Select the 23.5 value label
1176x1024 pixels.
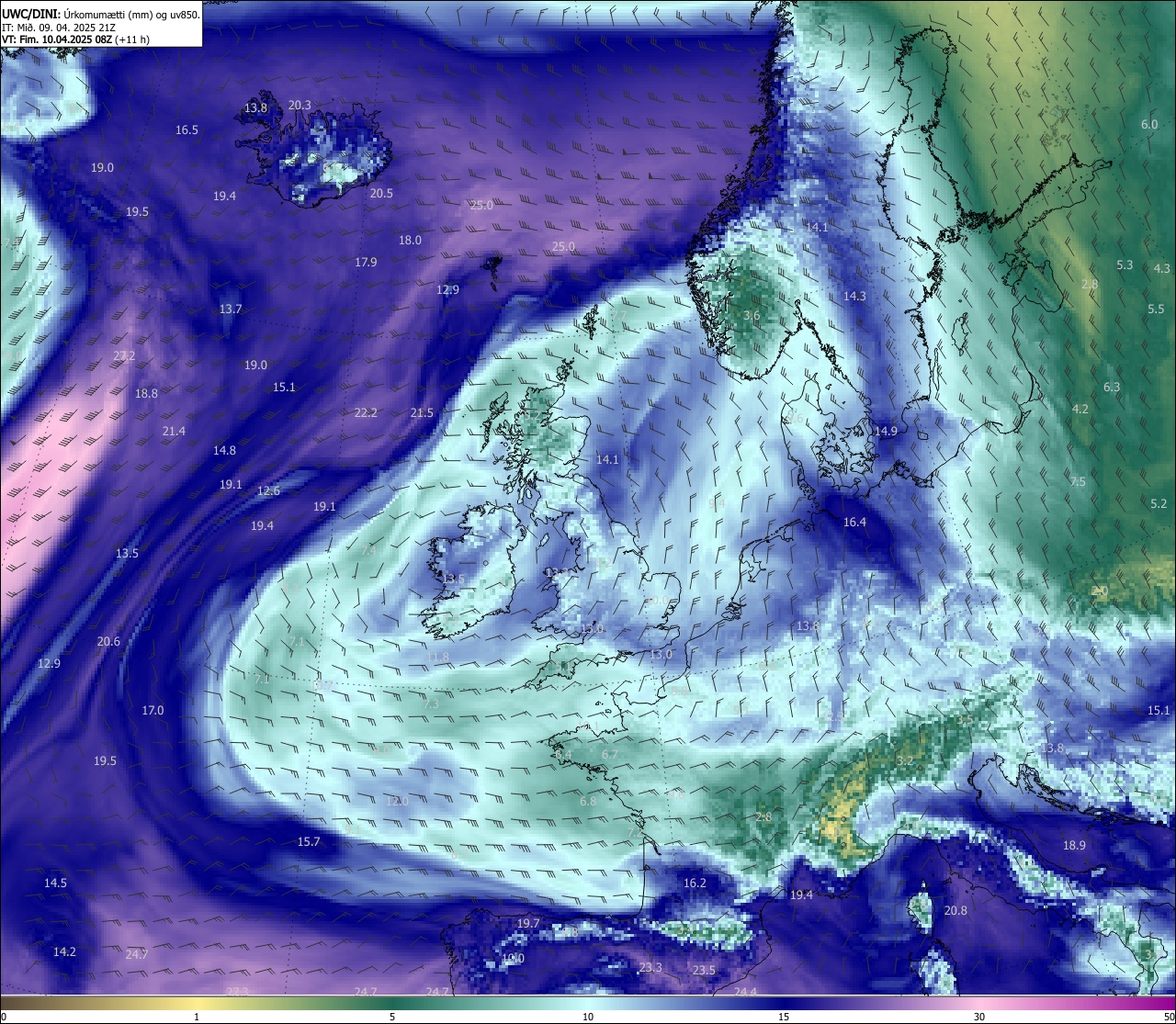[704, 971]
